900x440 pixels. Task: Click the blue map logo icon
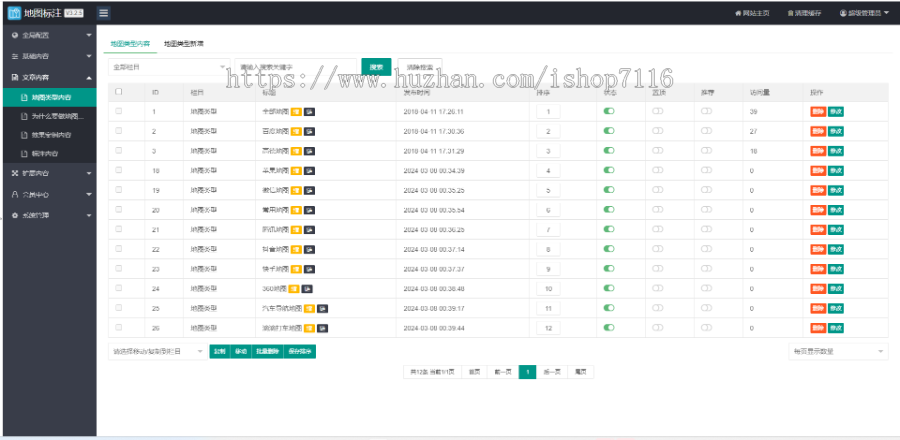click(x=14, y=13)
